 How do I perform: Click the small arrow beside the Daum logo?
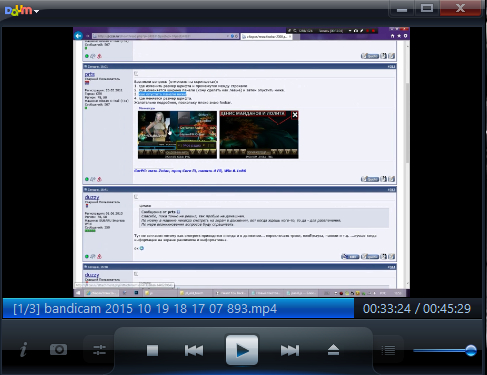click(36, 11)
